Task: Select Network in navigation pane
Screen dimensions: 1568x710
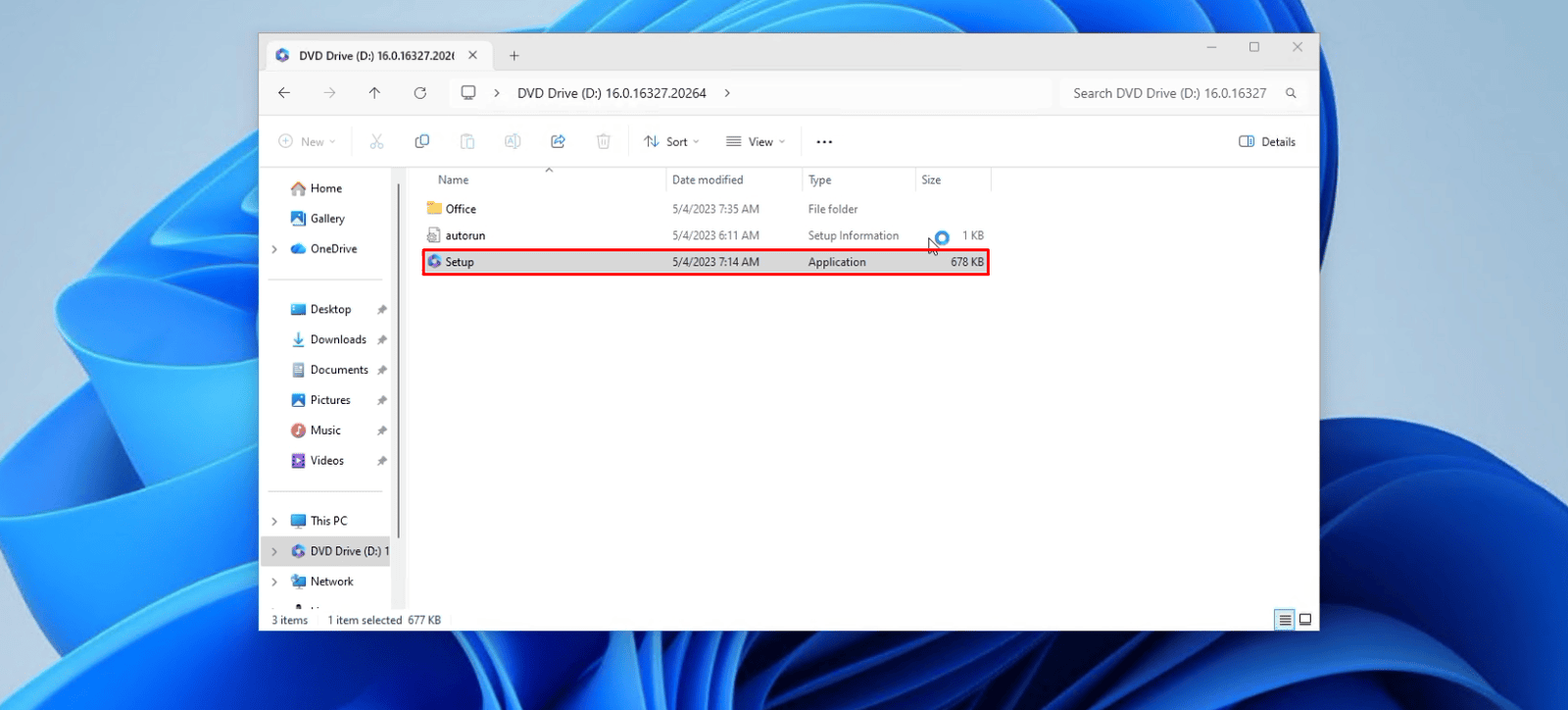Action: (321, 583)
